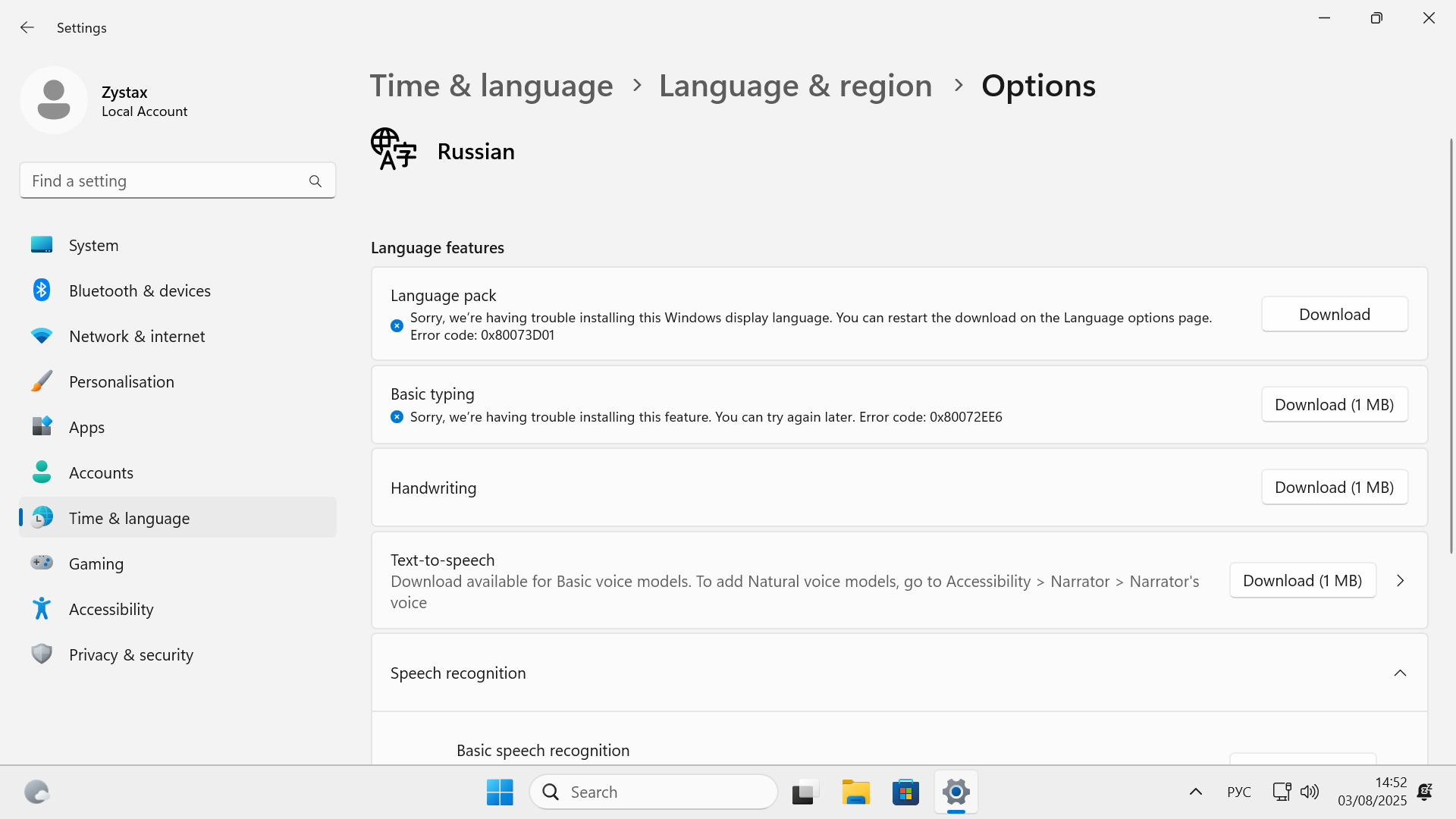This screenshot has width=1456, height=819.
Task: Click the search magnifier in Find a setting
Action: (x=315, y=181)
